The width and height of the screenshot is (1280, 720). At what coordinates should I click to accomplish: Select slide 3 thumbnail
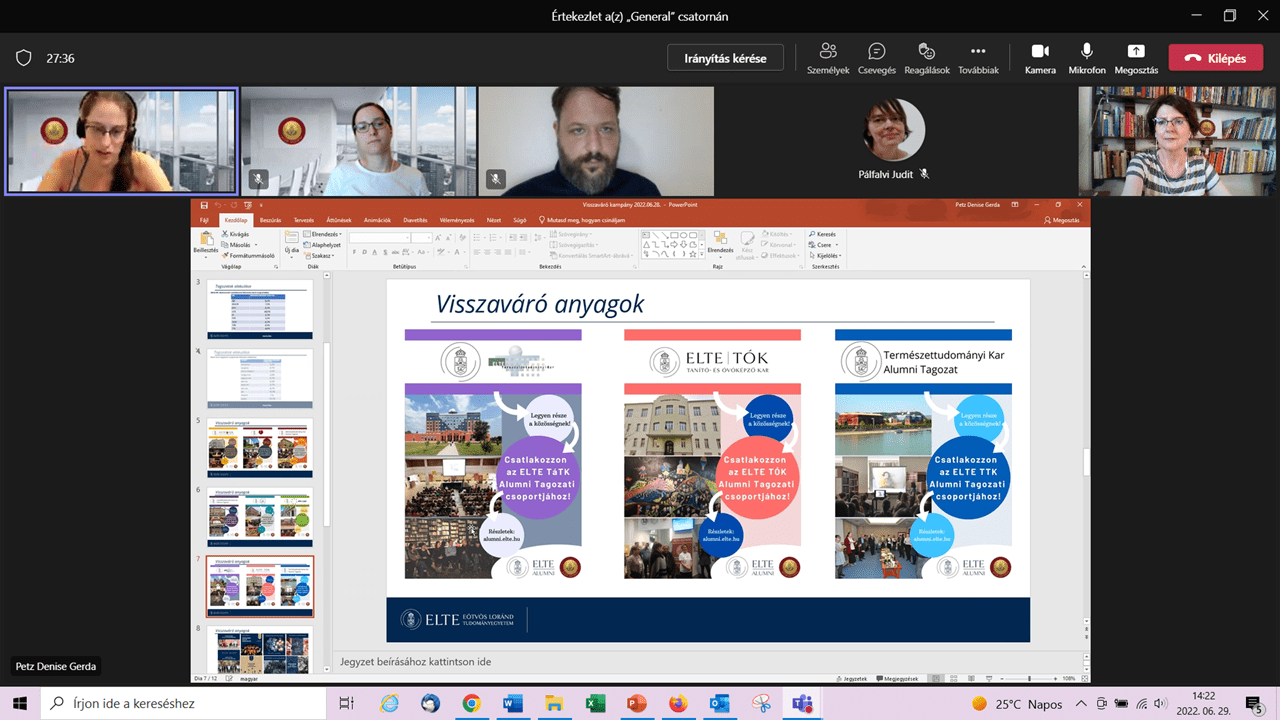(260, 309)
